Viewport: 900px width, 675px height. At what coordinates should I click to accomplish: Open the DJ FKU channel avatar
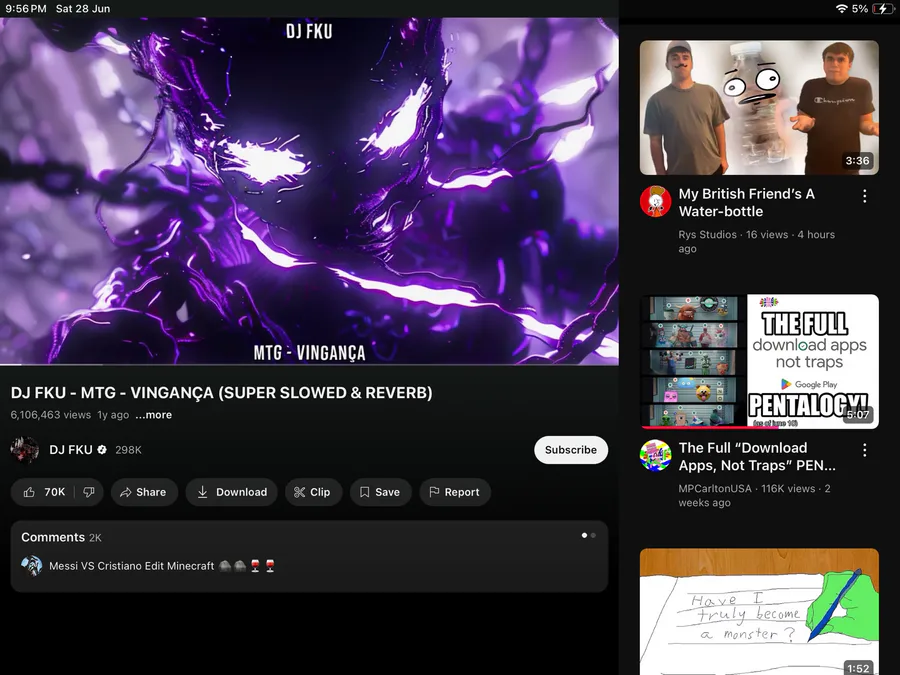point(25,450)
